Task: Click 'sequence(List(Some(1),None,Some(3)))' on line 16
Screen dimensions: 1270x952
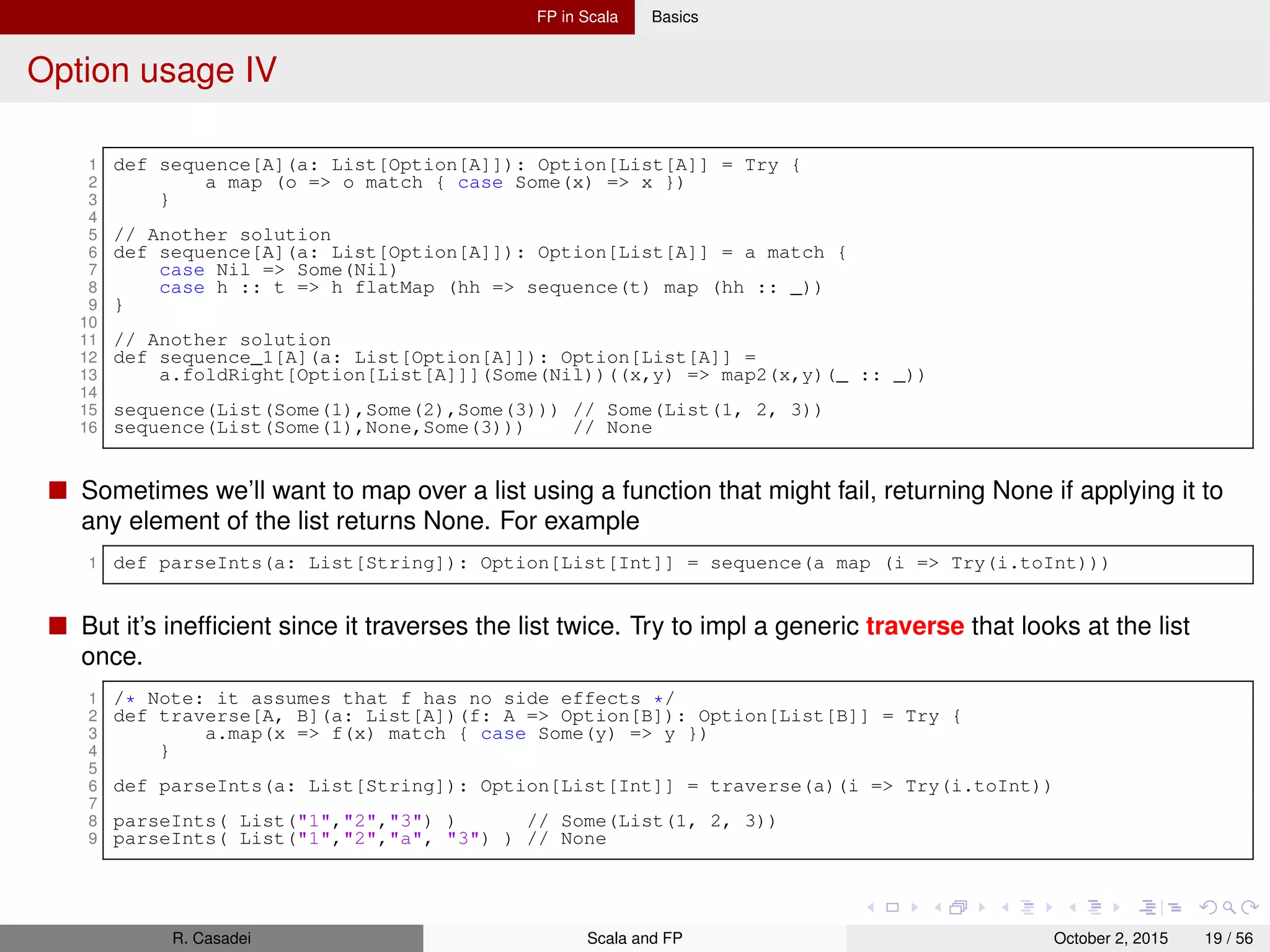Action: tap(318, 428)
